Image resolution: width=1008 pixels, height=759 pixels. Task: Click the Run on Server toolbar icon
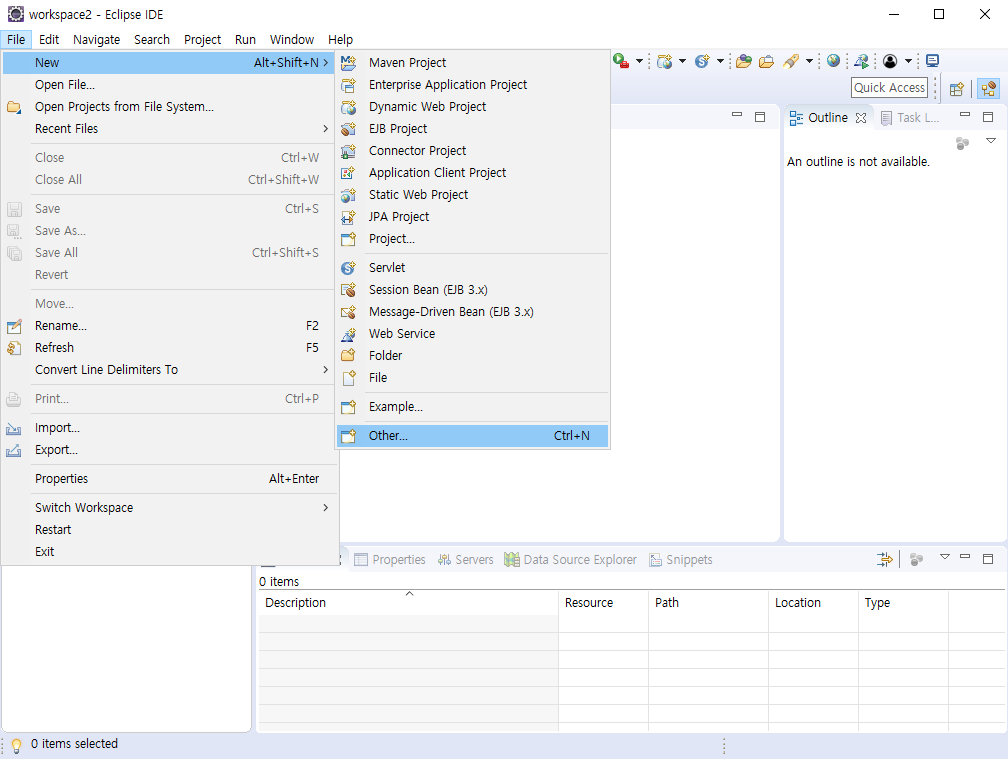[x=620, y=61]
